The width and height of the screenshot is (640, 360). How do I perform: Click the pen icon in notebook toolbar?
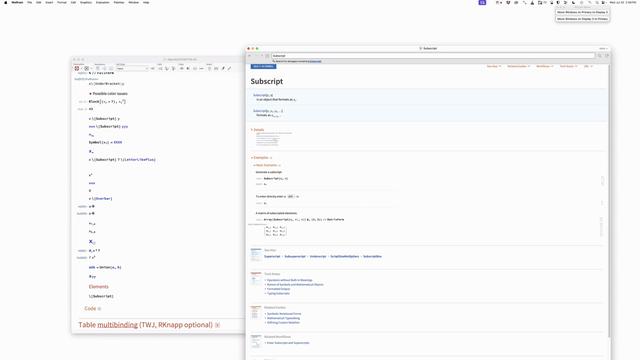[223, 69]
